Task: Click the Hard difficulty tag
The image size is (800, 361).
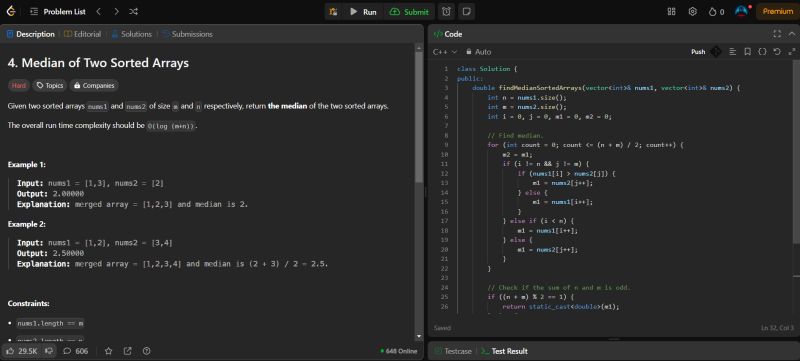Action: (18, 86)
